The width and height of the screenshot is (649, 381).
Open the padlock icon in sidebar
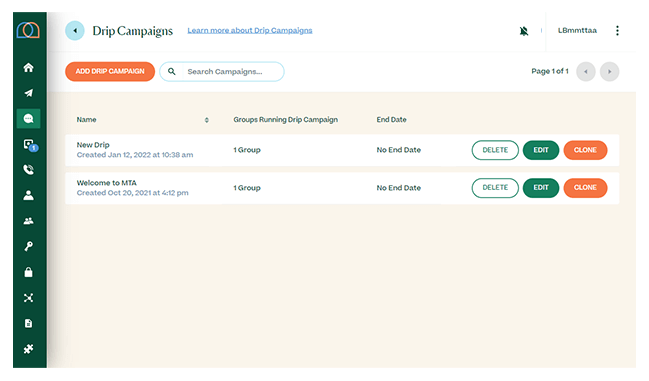point(28,272)
